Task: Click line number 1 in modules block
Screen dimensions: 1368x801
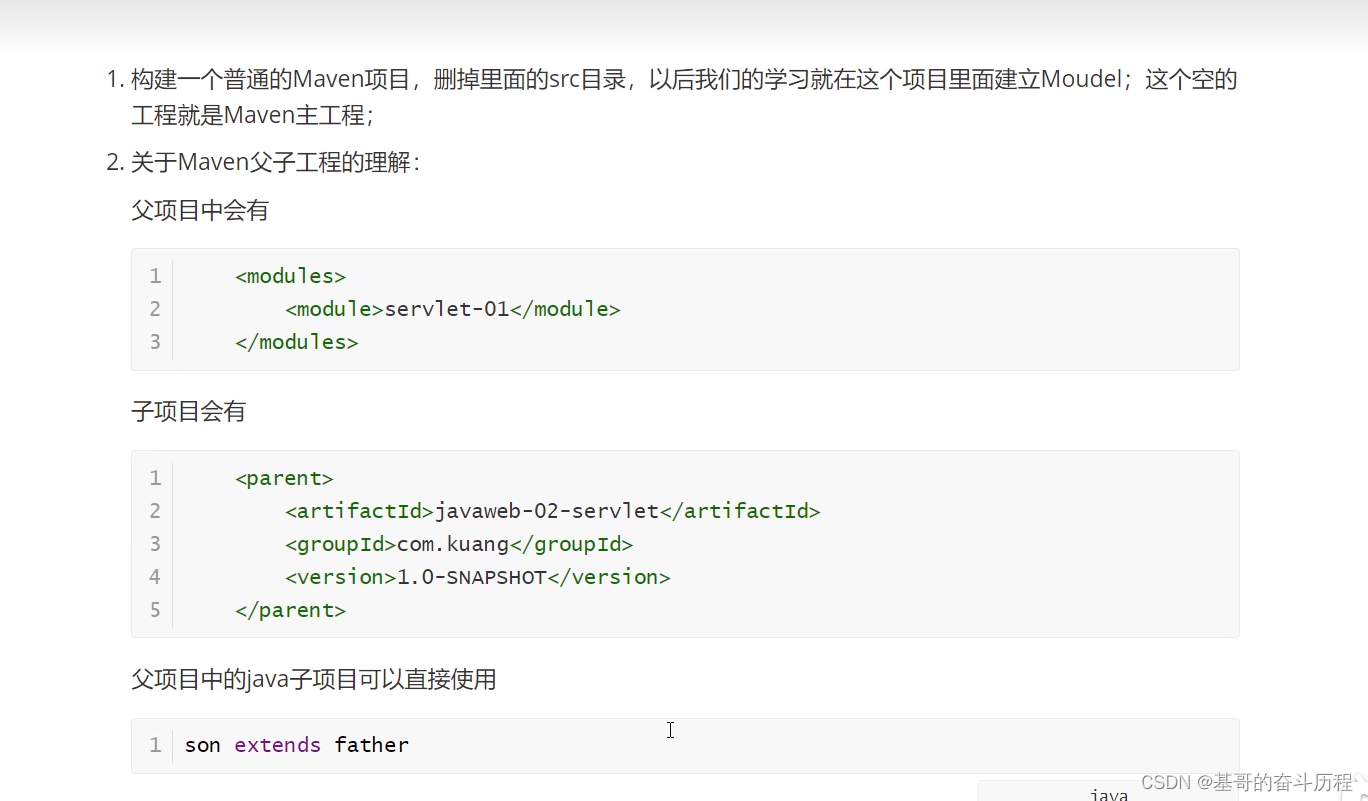Action: (x=155, y=275)
